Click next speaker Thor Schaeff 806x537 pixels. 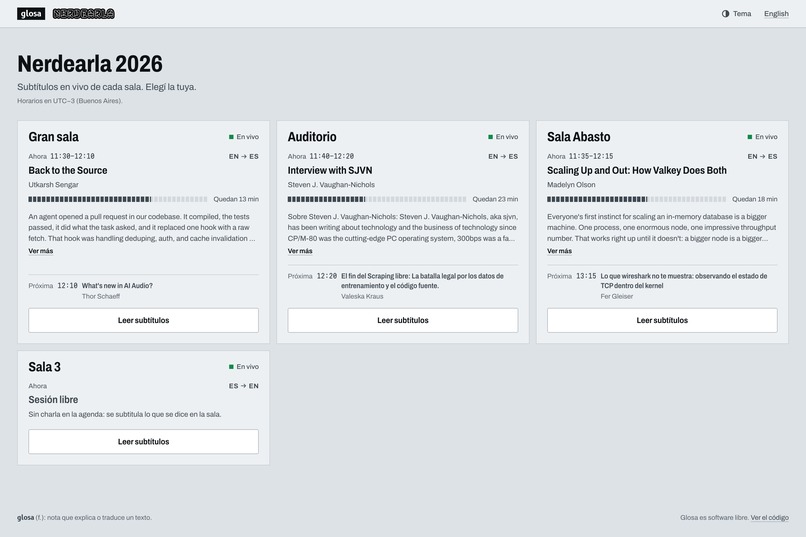point(101,297)
